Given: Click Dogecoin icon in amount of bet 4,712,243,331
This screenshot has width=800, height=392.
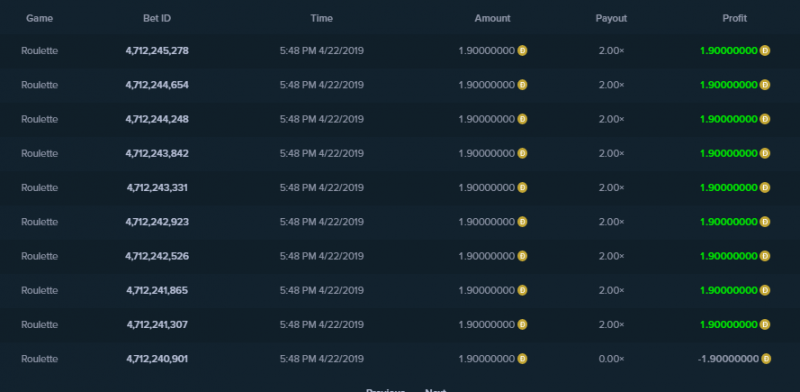Looking at the screenshot, I should [522, 187].
